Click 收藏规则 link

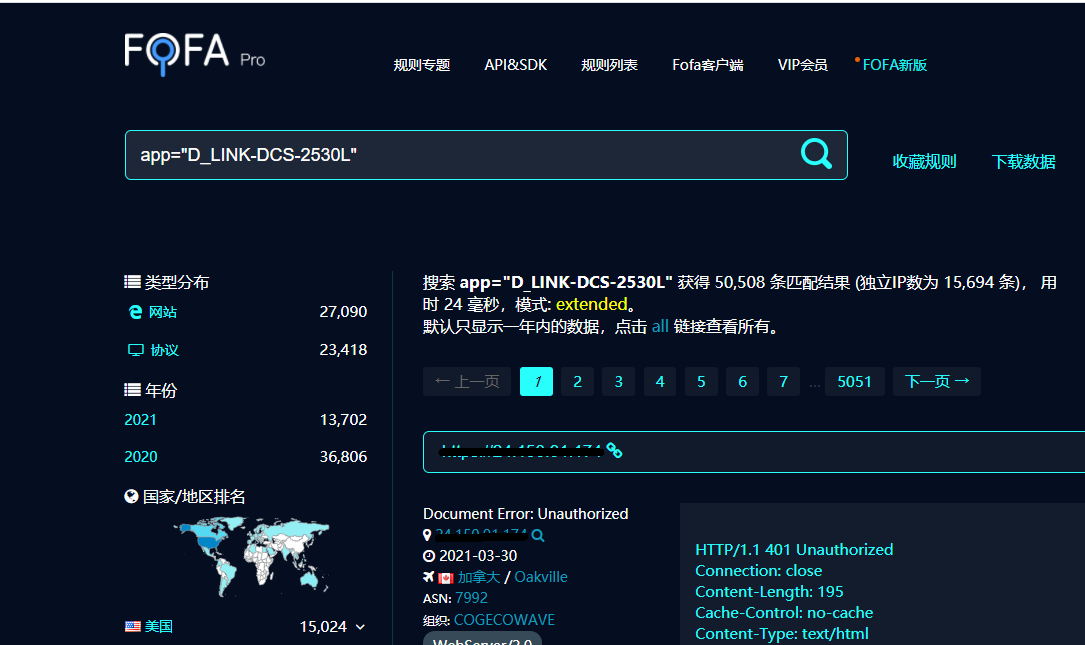(x=924, y=162)
